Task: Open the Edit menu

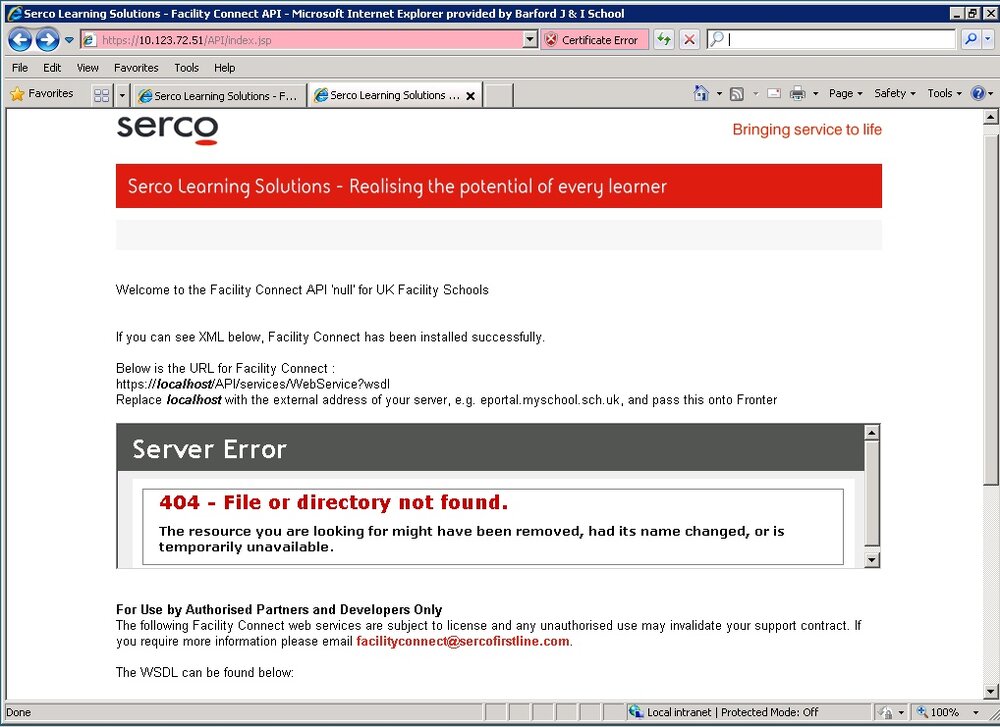Action: point(52,68)
